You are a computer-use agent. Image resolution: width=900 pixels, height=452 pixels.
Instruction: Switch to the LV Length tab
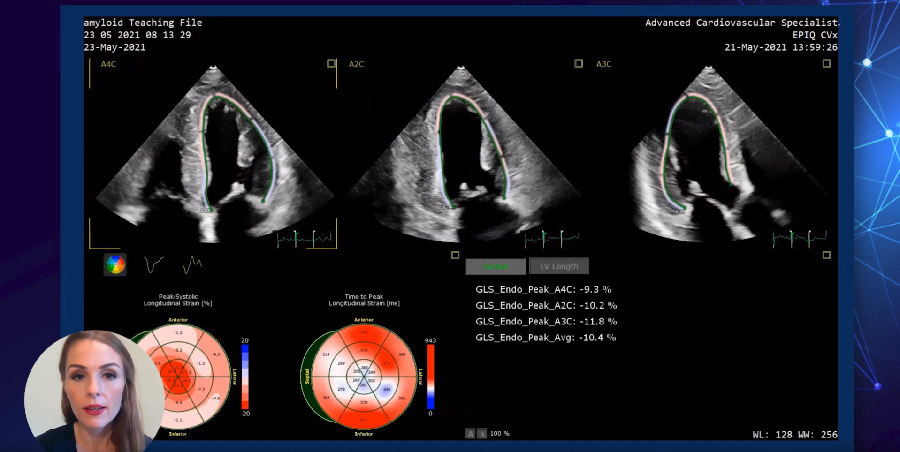[559, 266]
